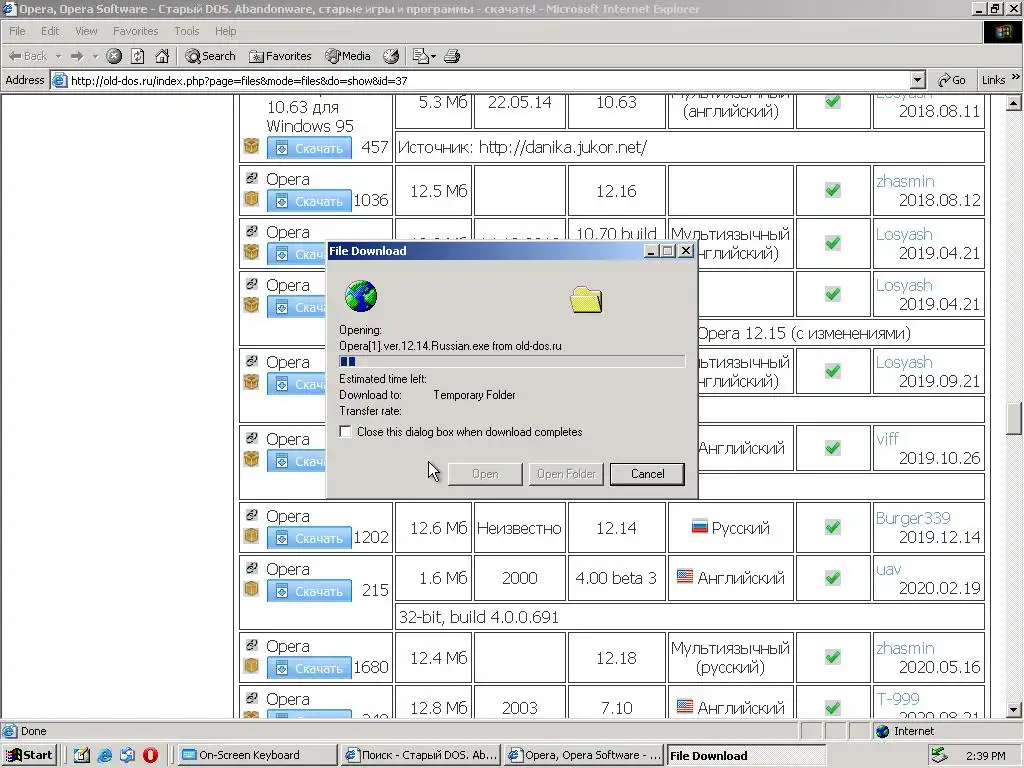Screen dimensions: 1024x768
Task: Stop page loading with the Stop icon
Action: 114,56
